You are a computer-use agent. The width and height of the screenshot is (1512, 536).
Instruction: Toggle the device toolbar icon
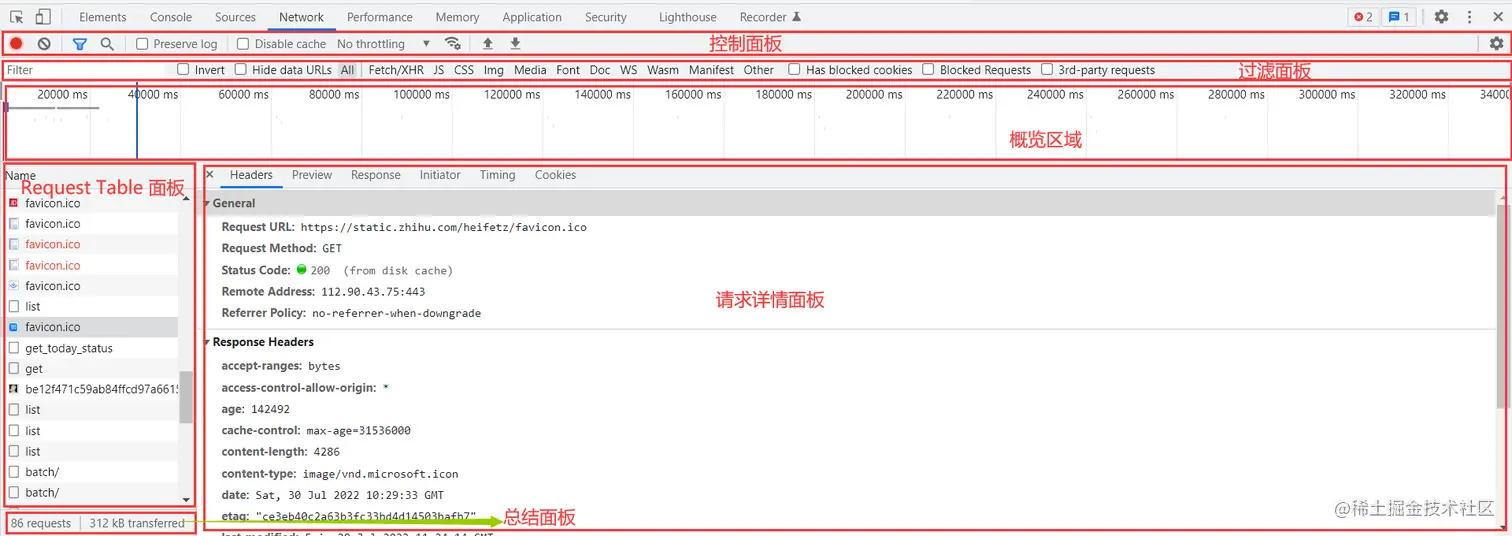click(43, 17)
